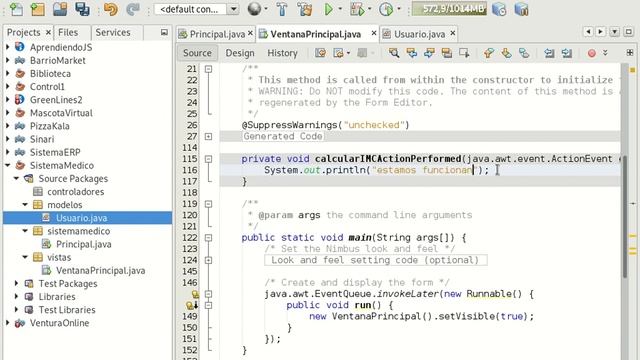Screen dimensions: 640x360
Task: Collapse modelos package node
Action: (x=25, y=204)
